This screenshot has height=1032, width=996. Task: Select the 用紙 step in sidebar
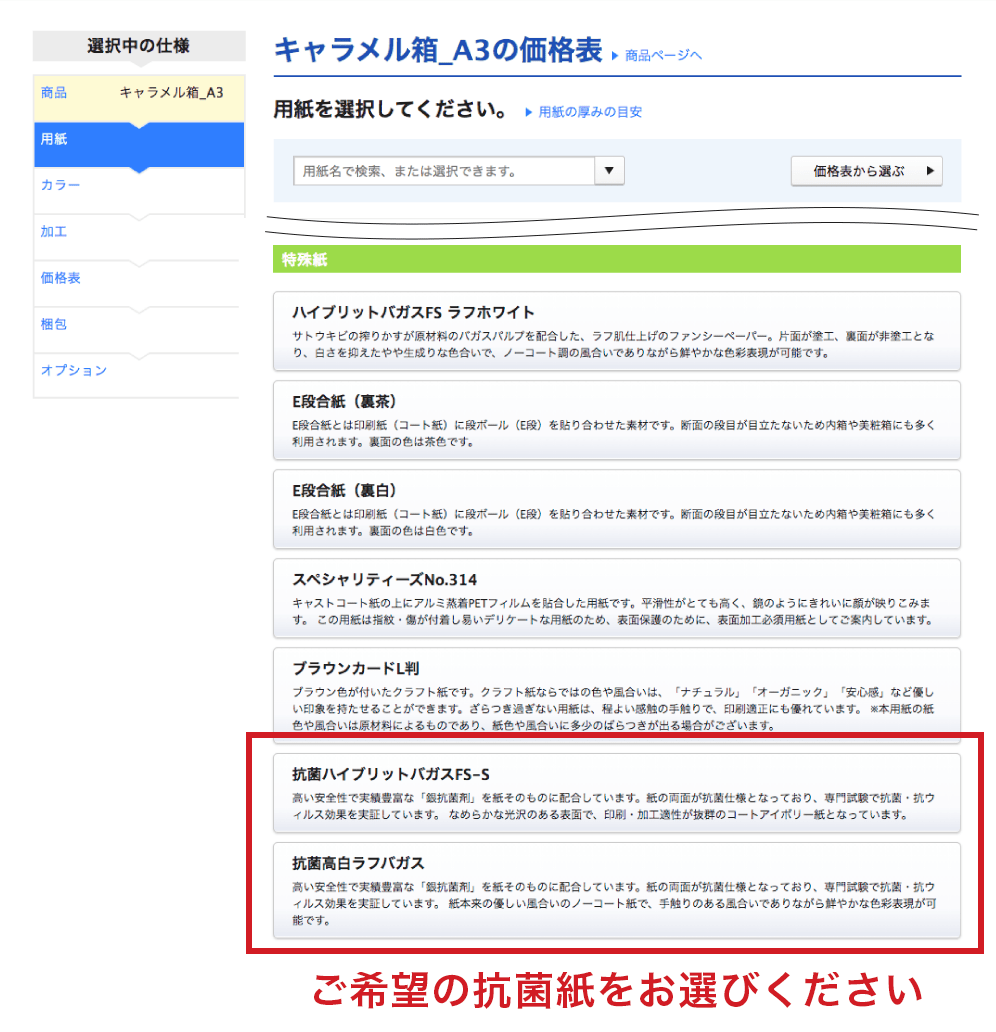pos(138,140)
